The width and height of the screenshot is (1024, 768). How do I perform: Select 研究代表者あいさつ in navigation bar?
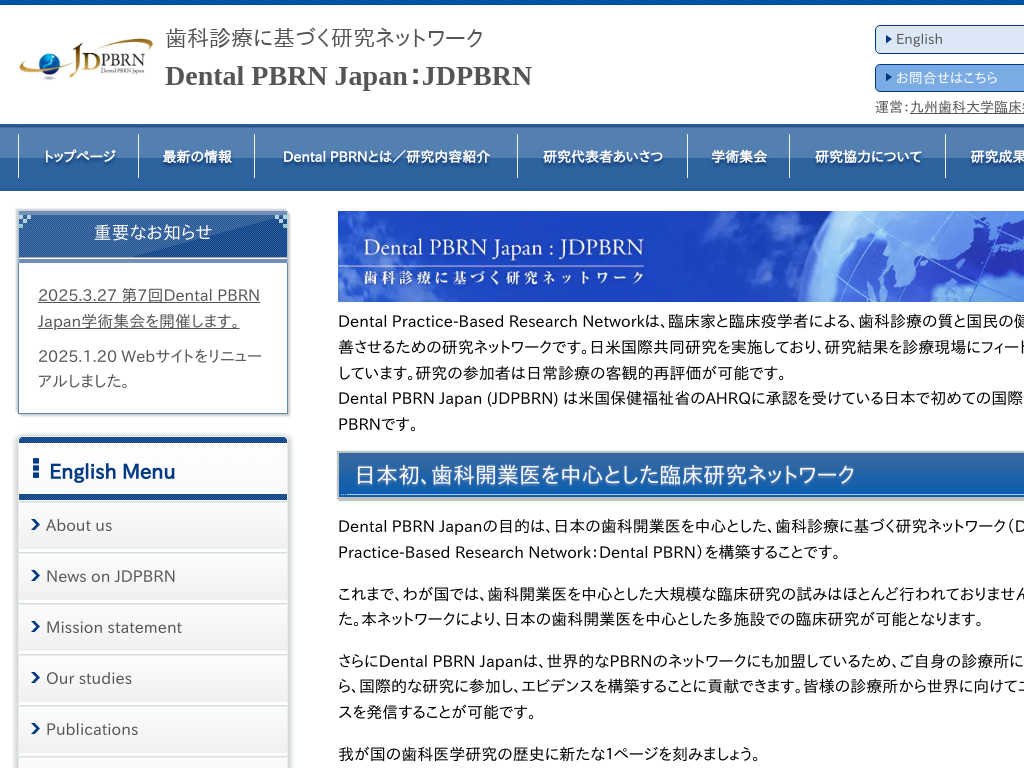(603, 156)
